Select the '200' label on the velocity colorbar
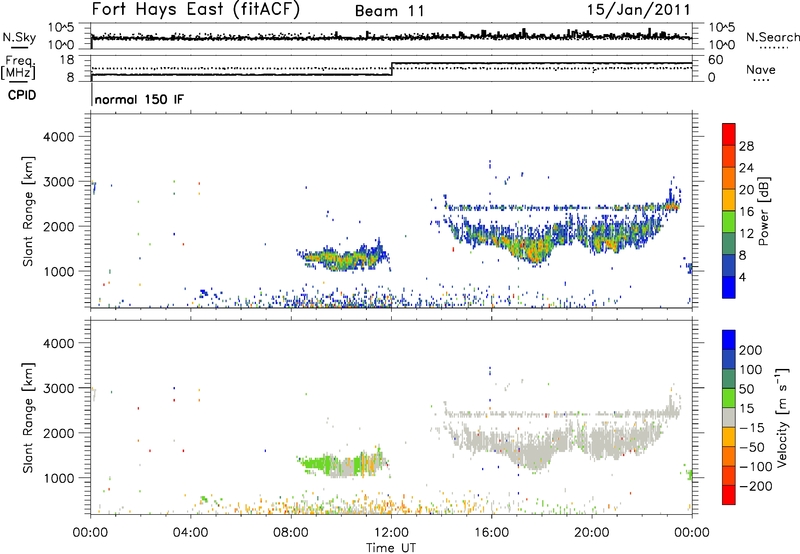The height and width of the screenshot is (554, 800). tap(751, 350)
